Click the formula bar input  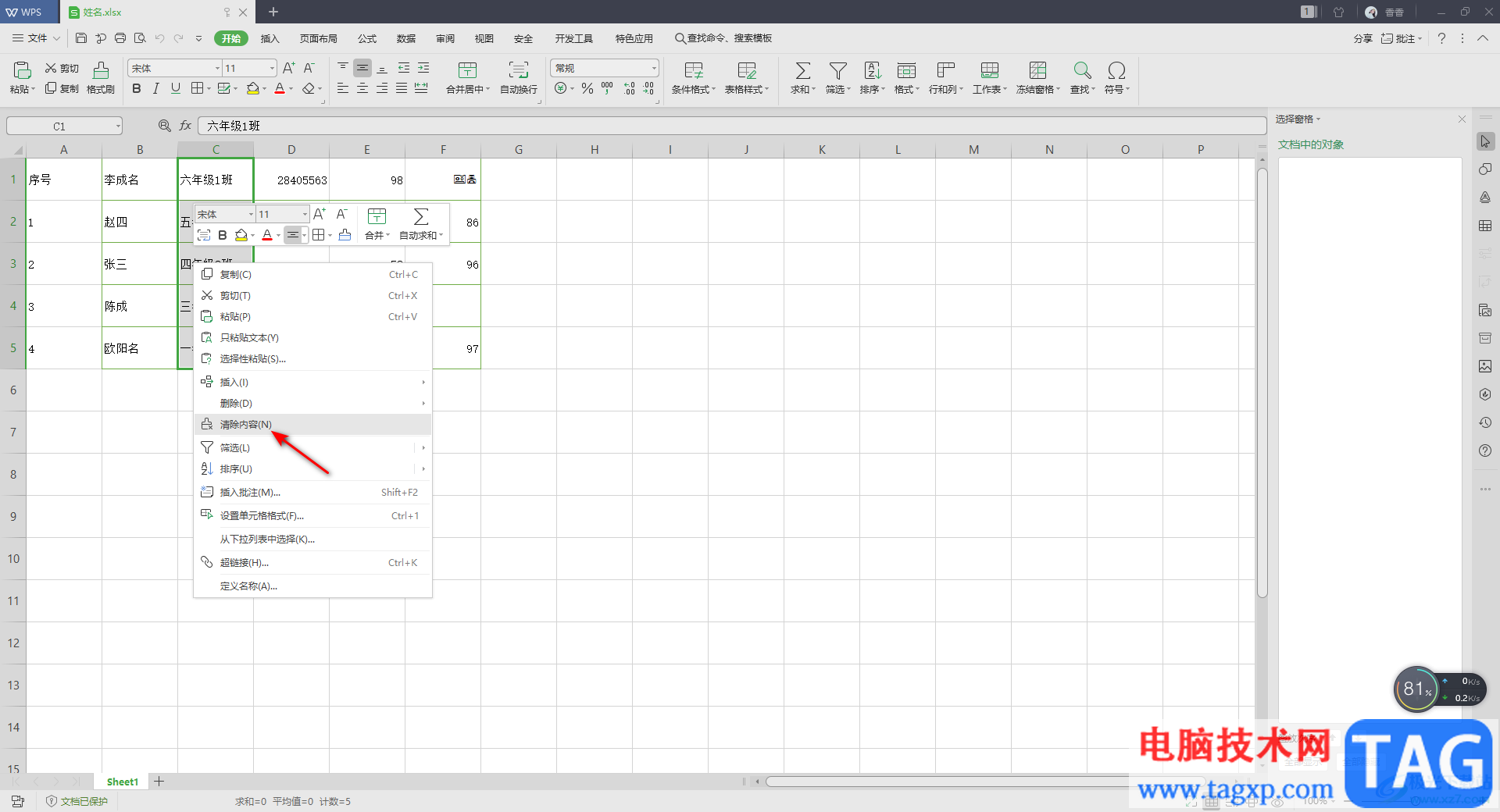coord(731,126)
